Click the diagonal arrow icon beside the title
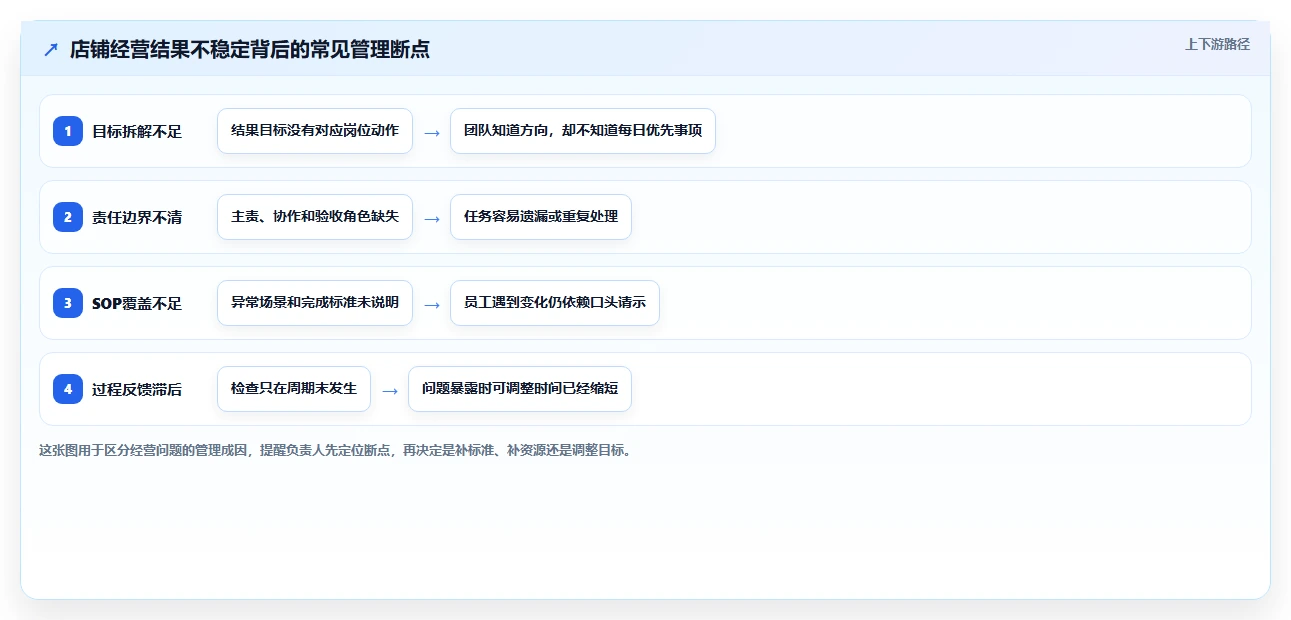This screenshot has height=620, width=1291. click(x=51, y=49)
